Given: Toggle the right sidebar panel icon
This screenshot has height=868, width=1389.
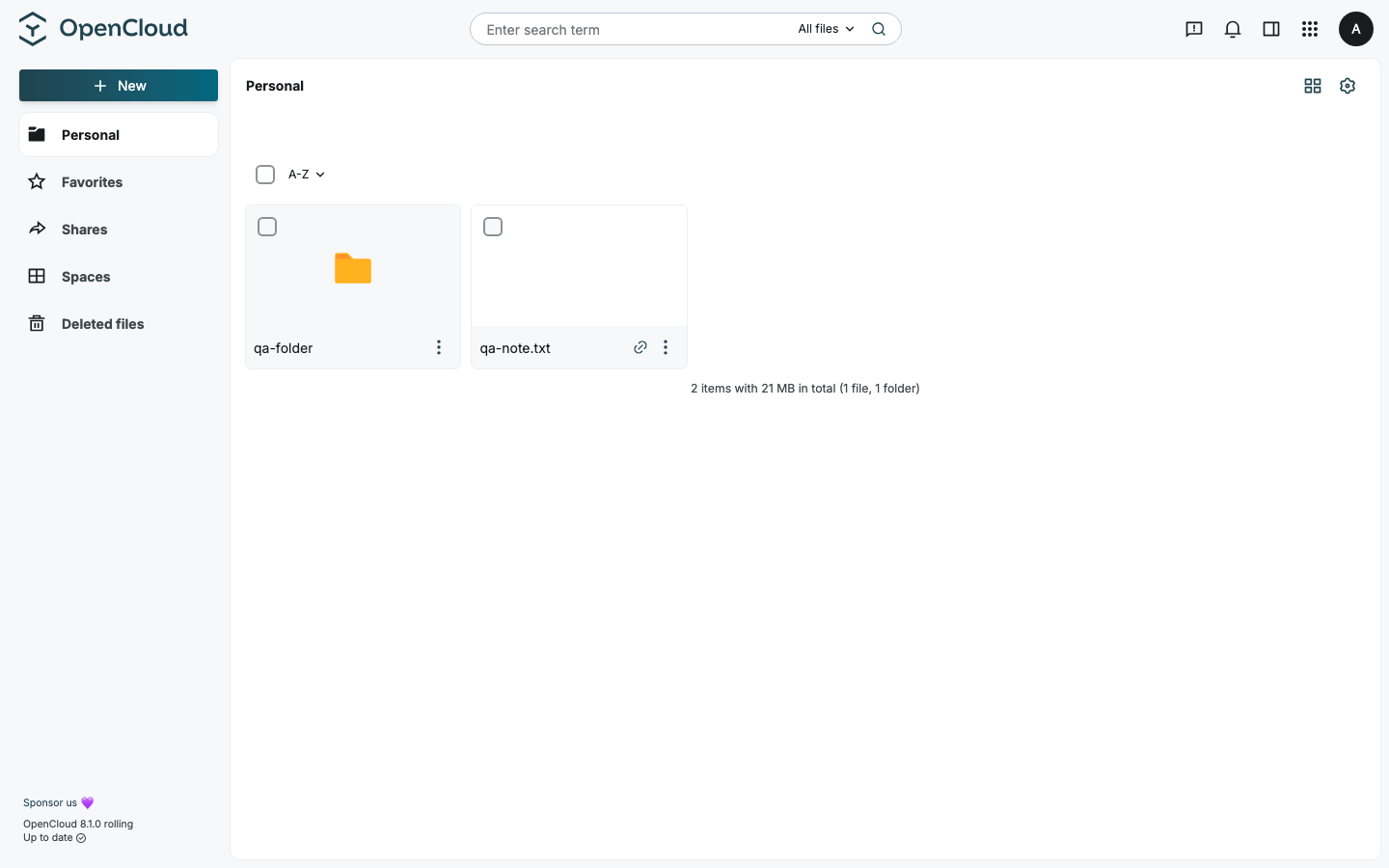Looking at the screenshot, I should 1271,29.
